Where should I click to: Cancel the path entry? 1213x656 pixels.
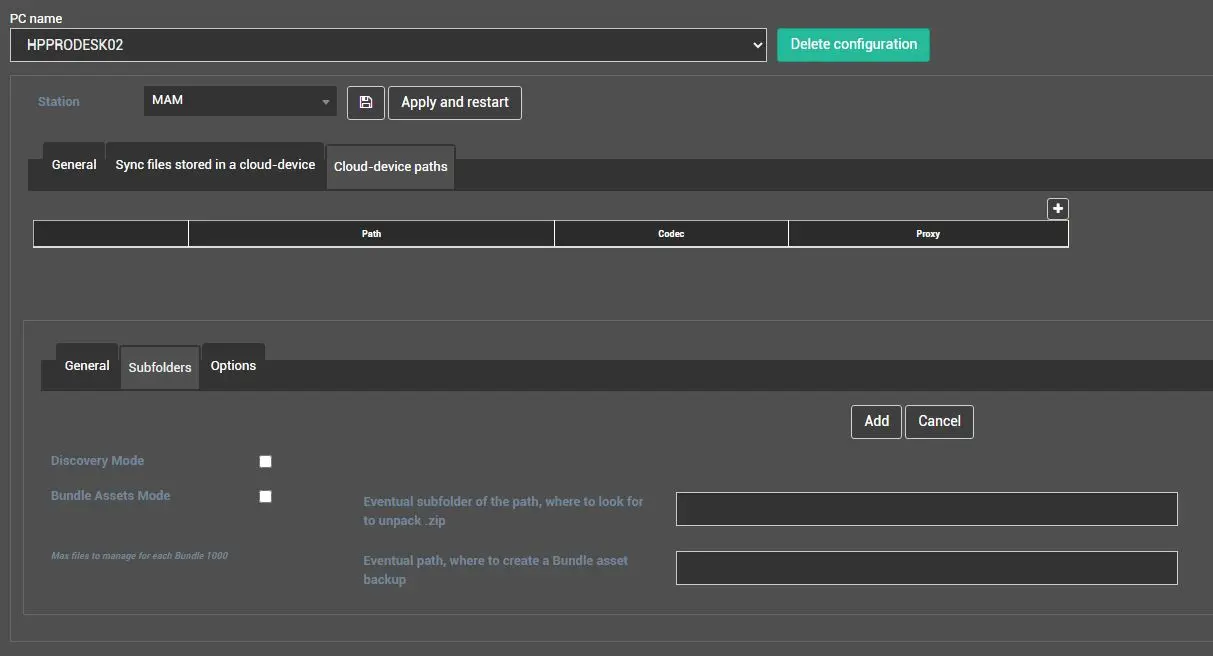(939, 421)
